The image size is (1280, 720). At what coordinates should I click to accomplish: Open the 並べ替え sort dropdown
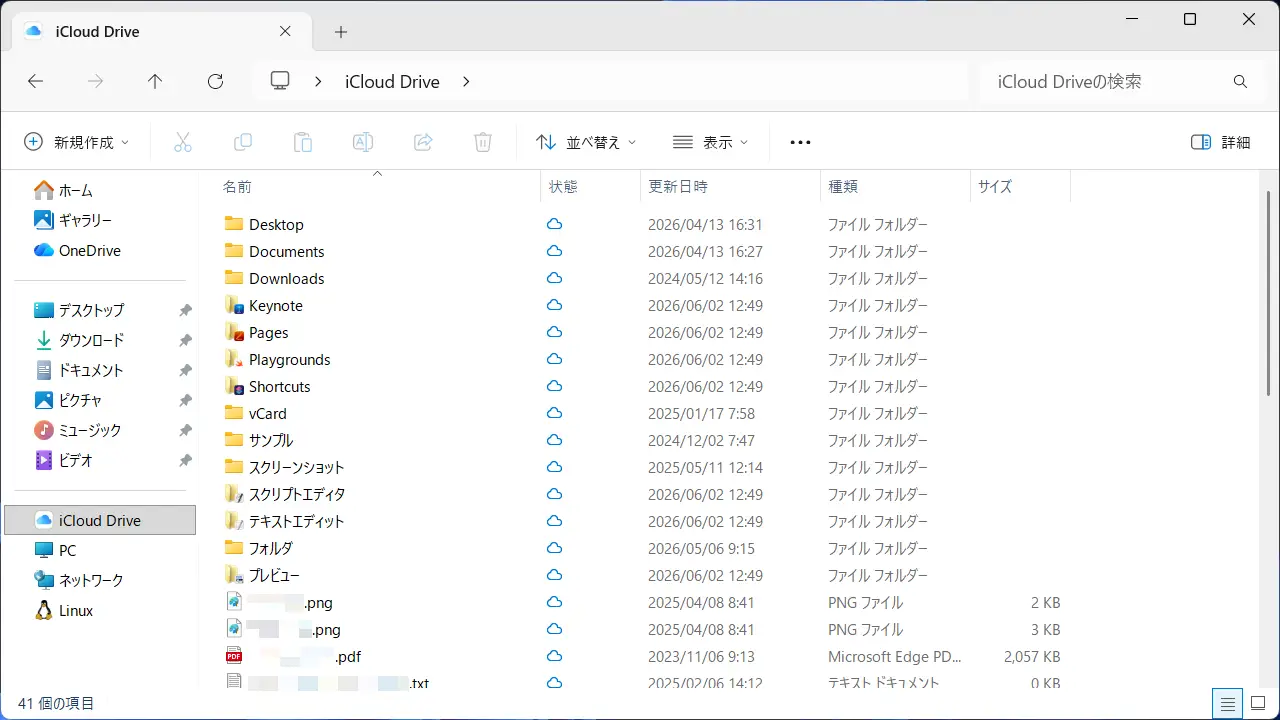point(586,142)
